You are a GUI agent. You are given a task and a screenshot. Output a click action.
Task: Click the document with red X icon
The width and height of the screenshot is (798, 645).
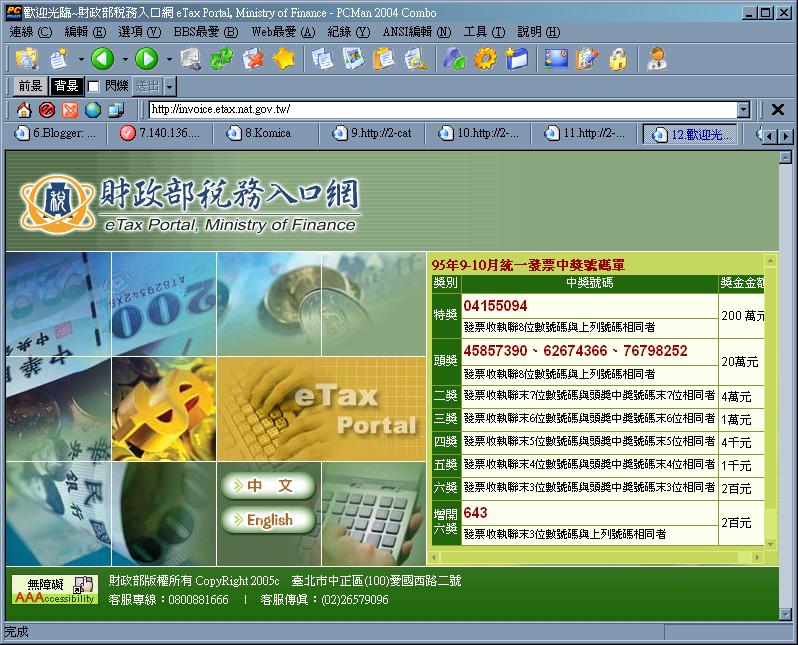[253, 59]
